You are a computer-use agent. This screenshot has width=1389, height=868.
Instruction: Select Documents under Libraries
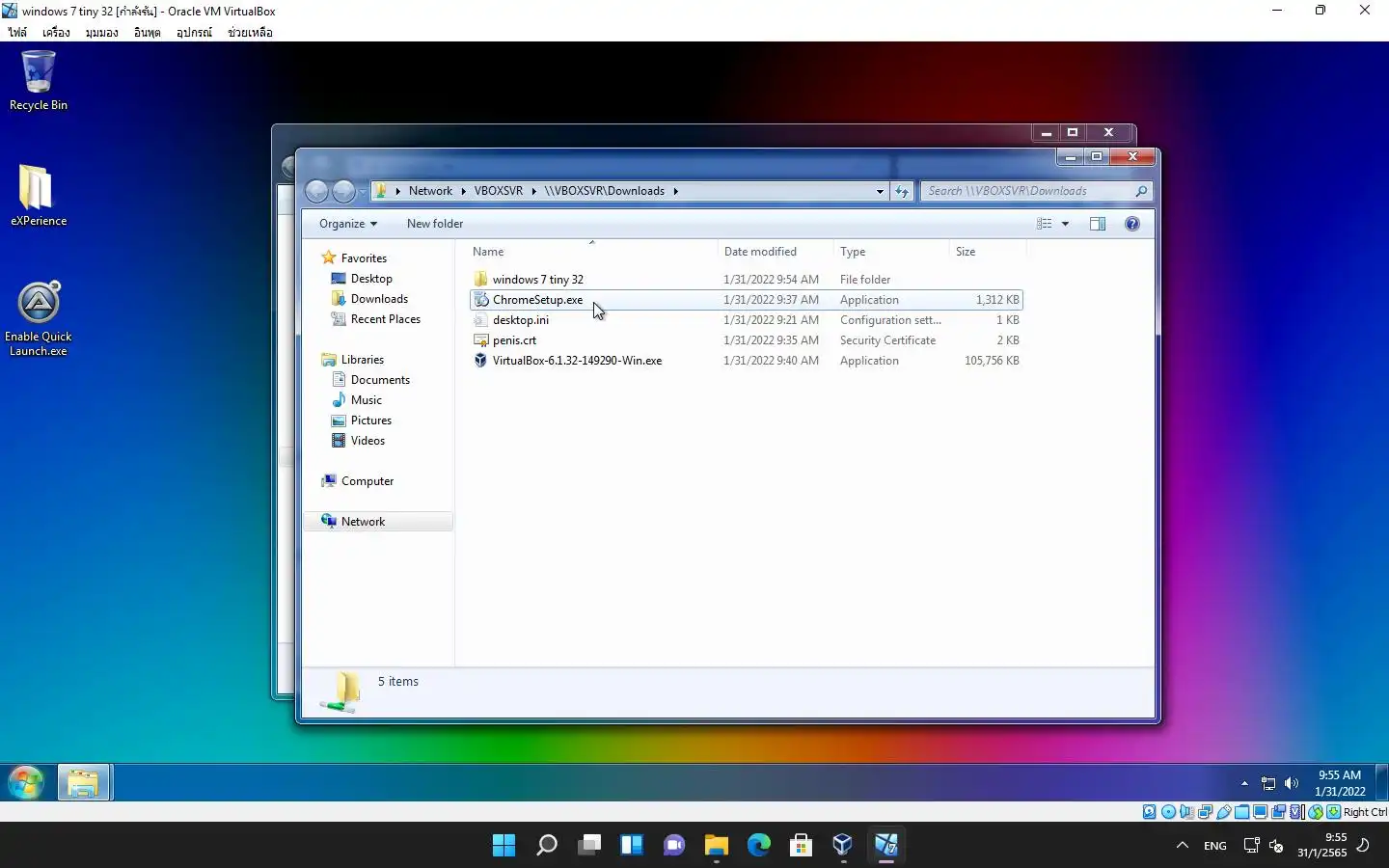[x=380, y=380]
